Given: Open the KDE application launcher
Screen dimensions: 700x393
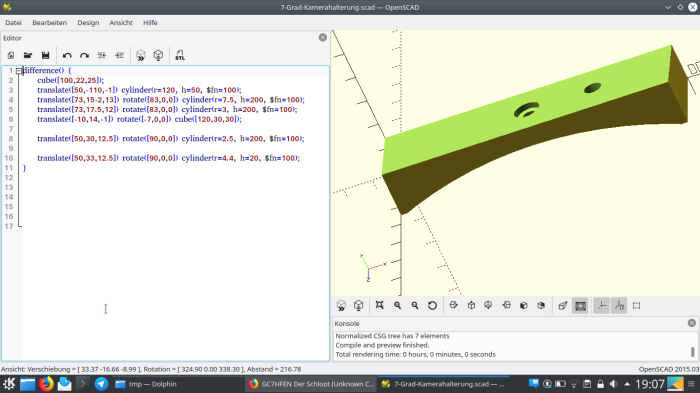Looking at the screenshot, I should pyautogui.click(x=9, y=384).
